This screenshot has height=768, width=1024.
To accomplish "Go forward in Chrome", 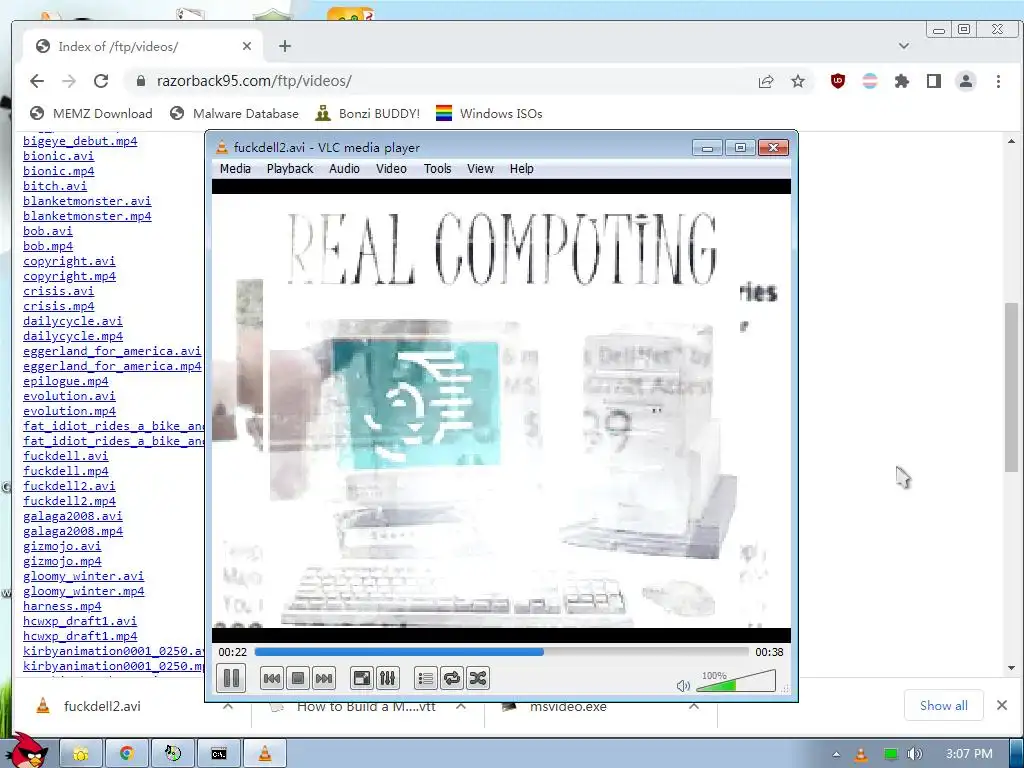I will [69, 81].
